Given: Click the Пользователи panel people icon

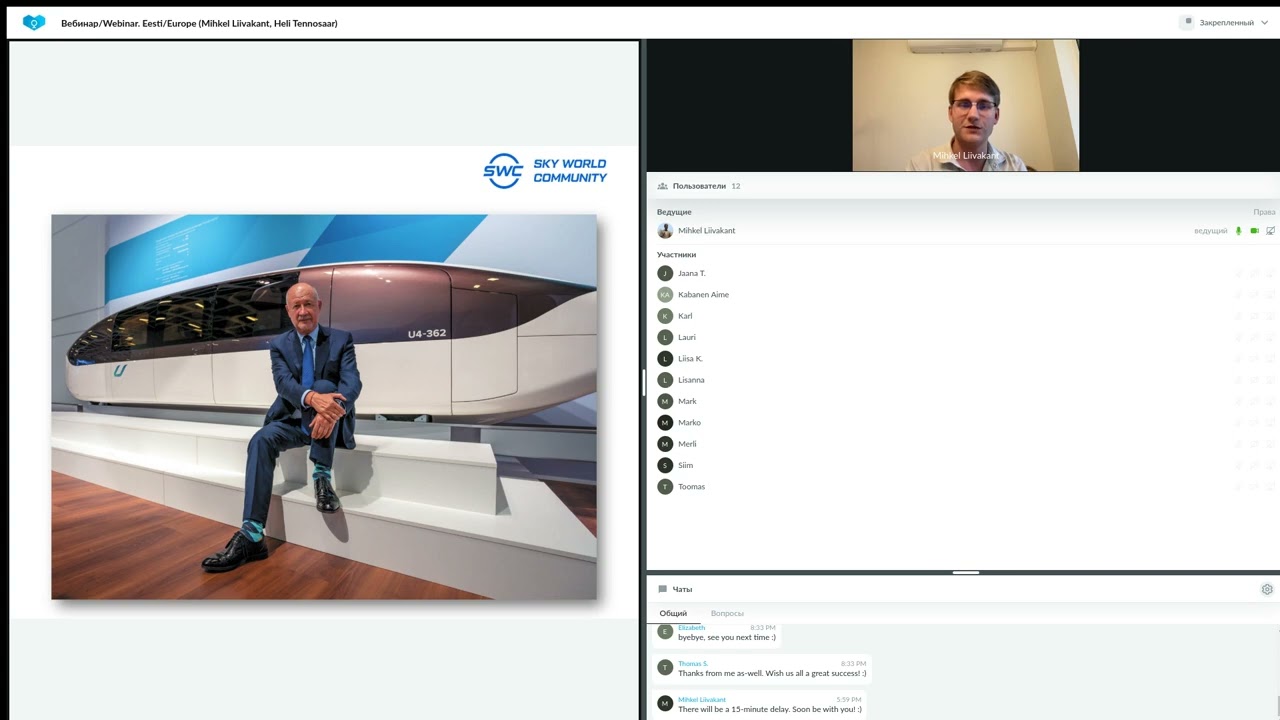Looking at the screenshot, I should [x=662, y=186].
